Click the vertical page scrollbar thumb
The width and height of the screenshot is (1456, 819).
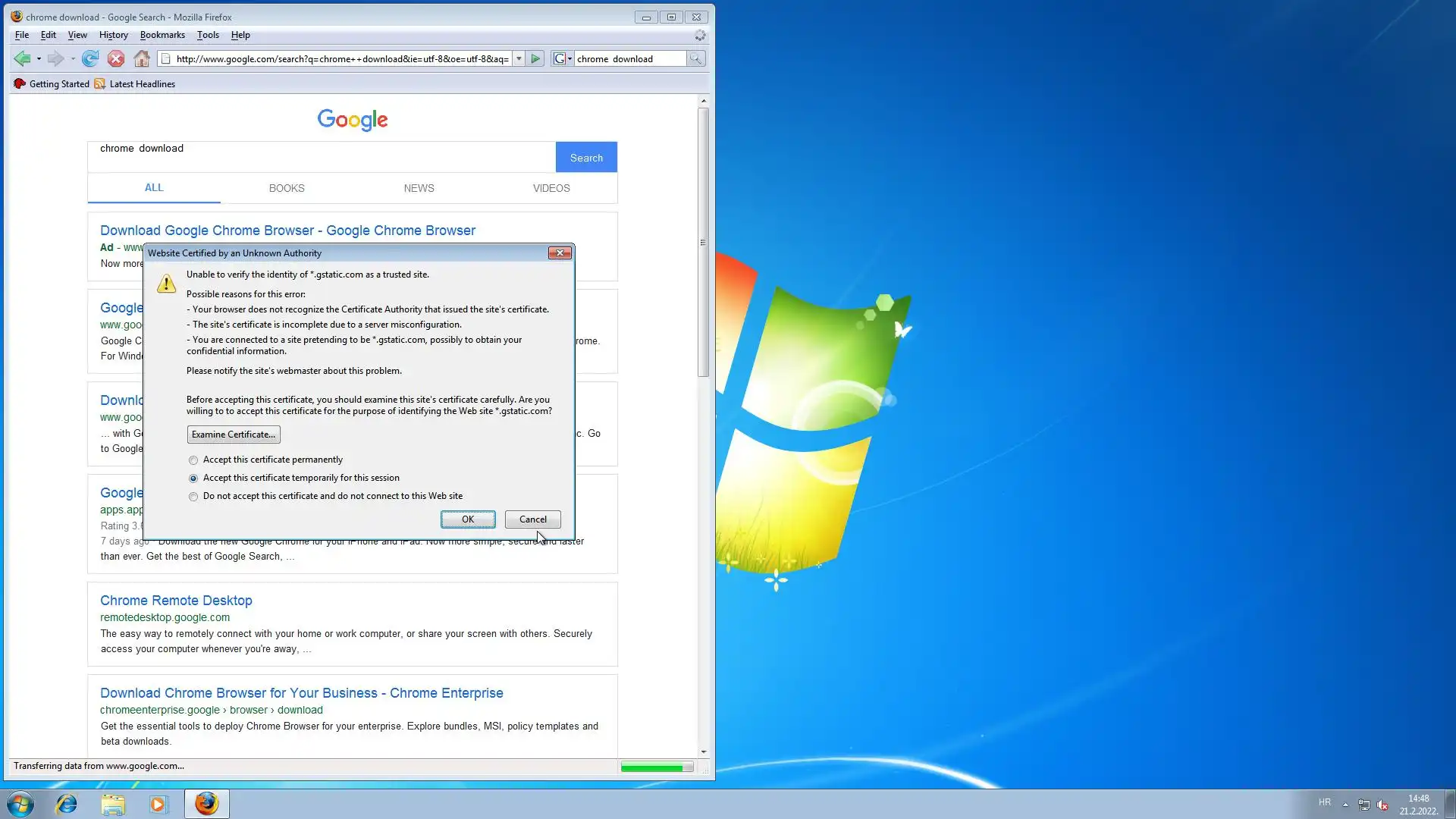(703, 243)
